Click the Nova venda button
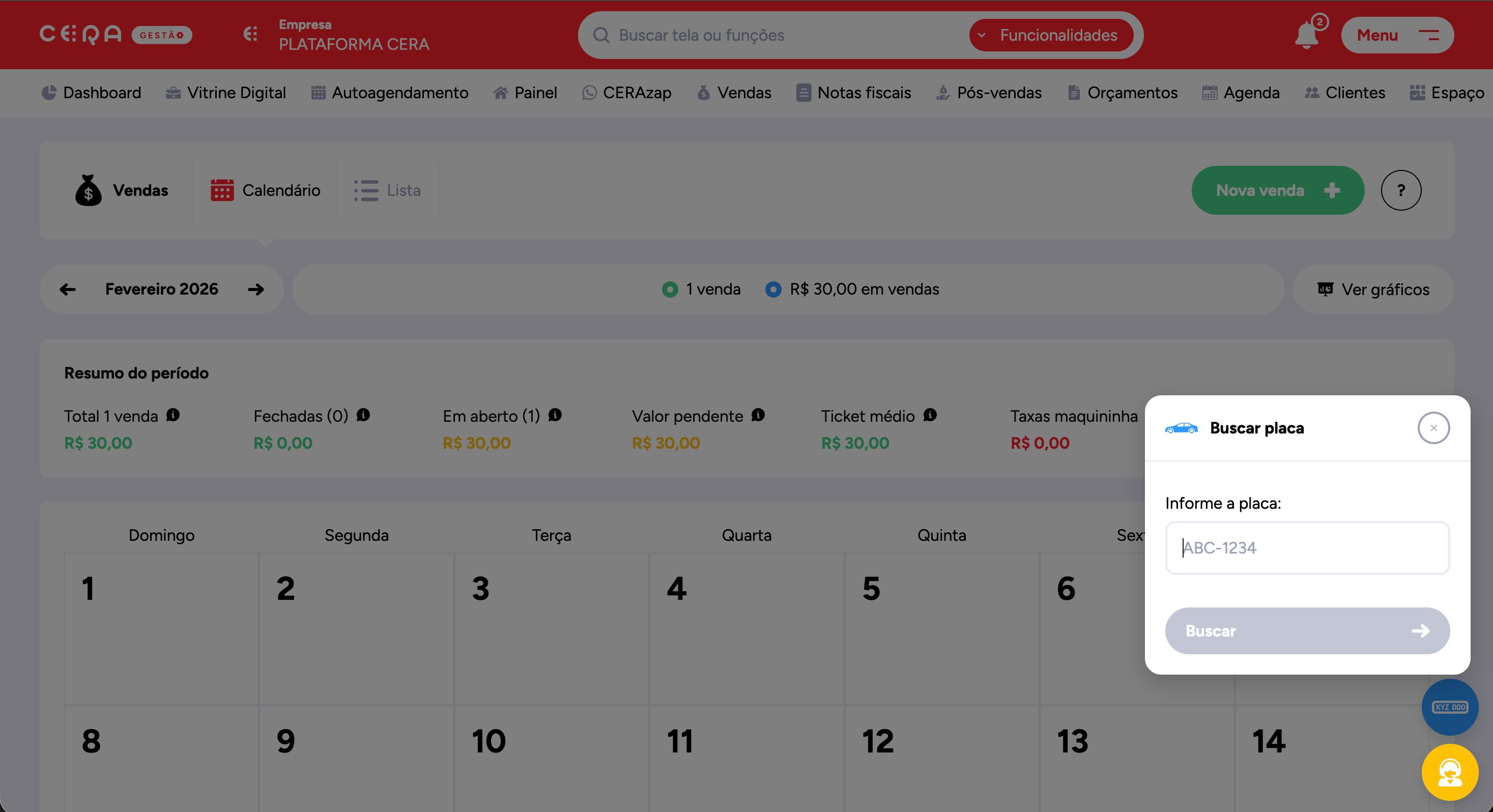 [1277, 190]
